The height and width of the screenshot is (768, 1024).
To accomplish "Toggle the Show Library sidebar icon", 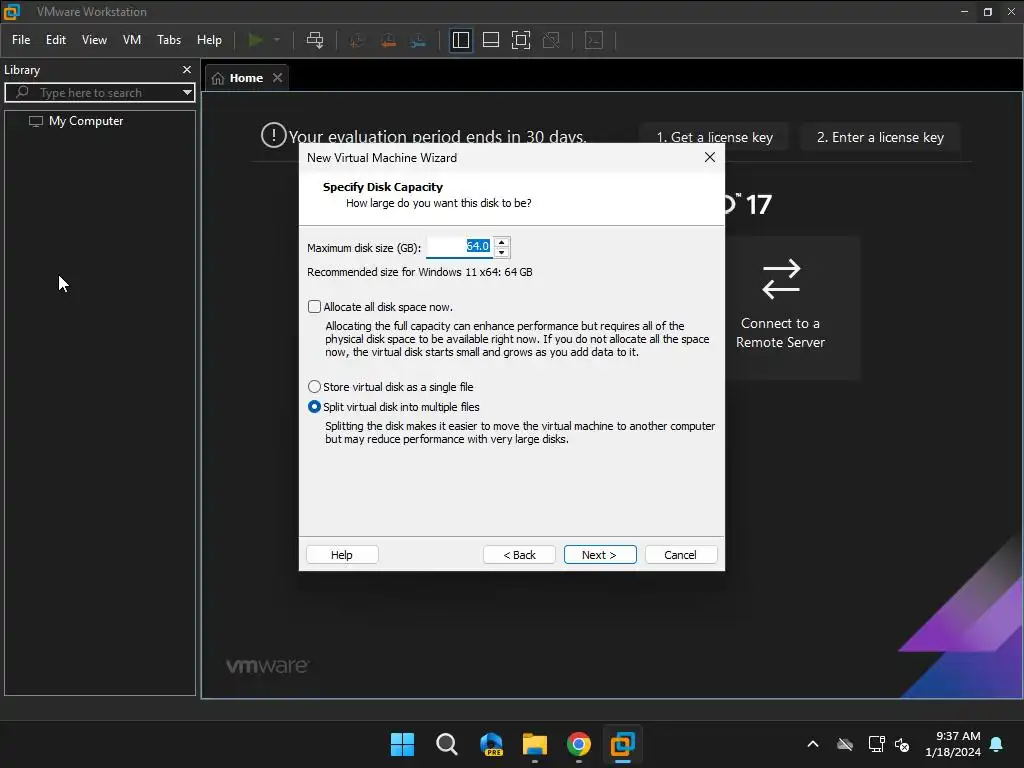I will click(x=460, y=40).
